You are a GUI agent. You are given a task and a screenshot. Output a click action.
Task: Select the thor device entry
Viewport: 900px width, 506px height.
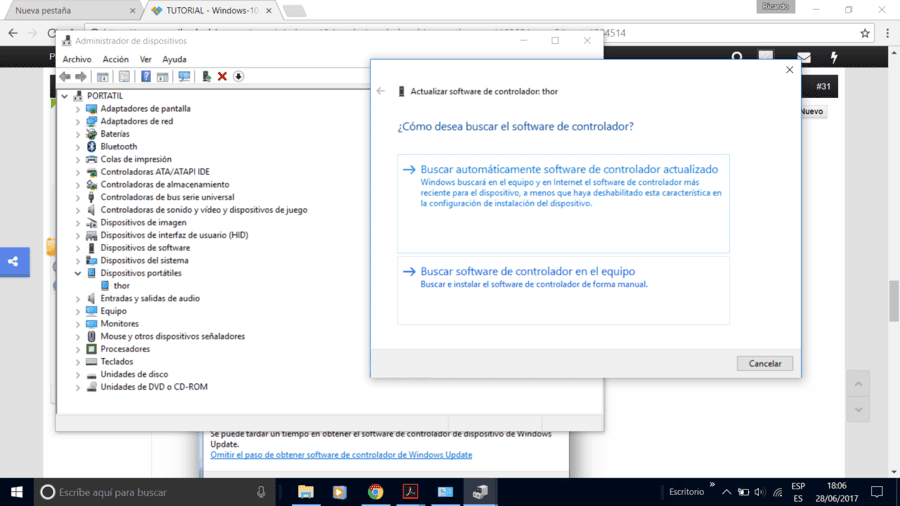click(121, 285)
